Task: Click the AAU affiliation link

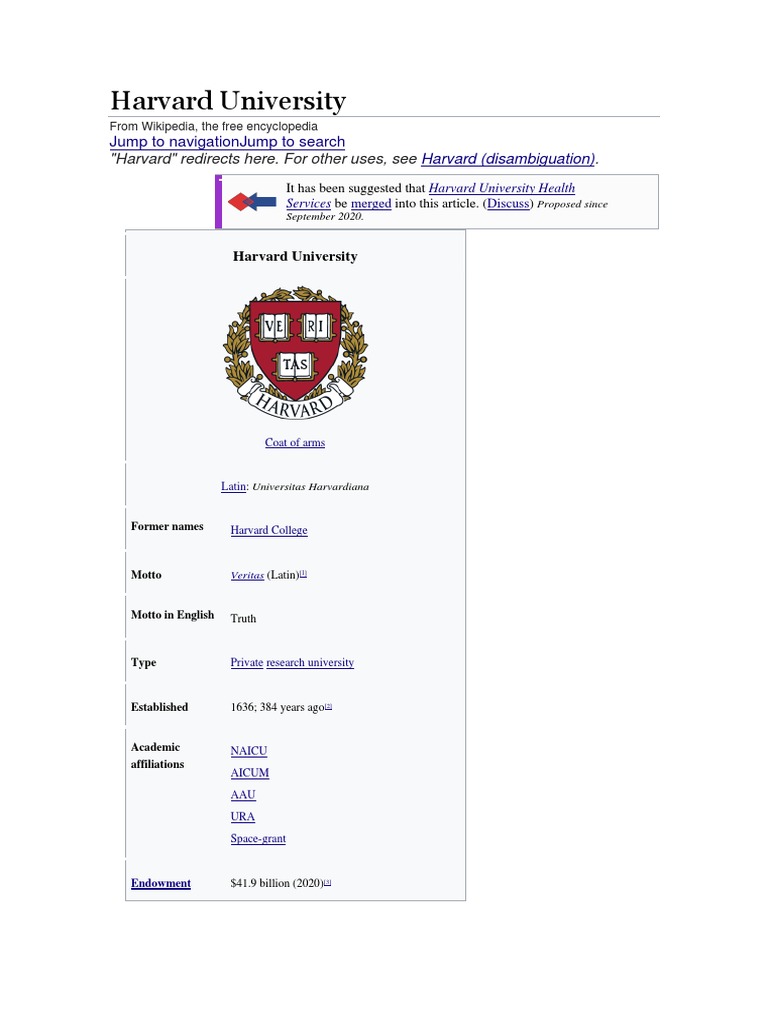Action: pos(243,795)
